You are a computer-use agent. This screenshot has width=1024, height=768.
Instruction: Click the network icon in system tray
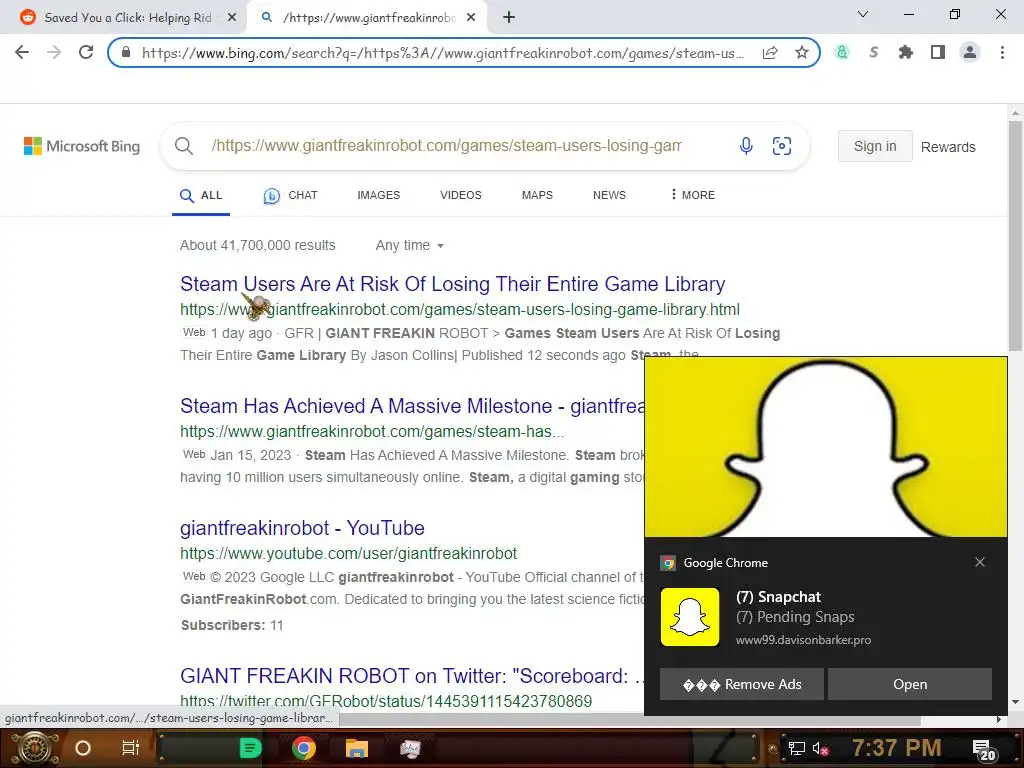pyautogui.click(x=796, y=748)
